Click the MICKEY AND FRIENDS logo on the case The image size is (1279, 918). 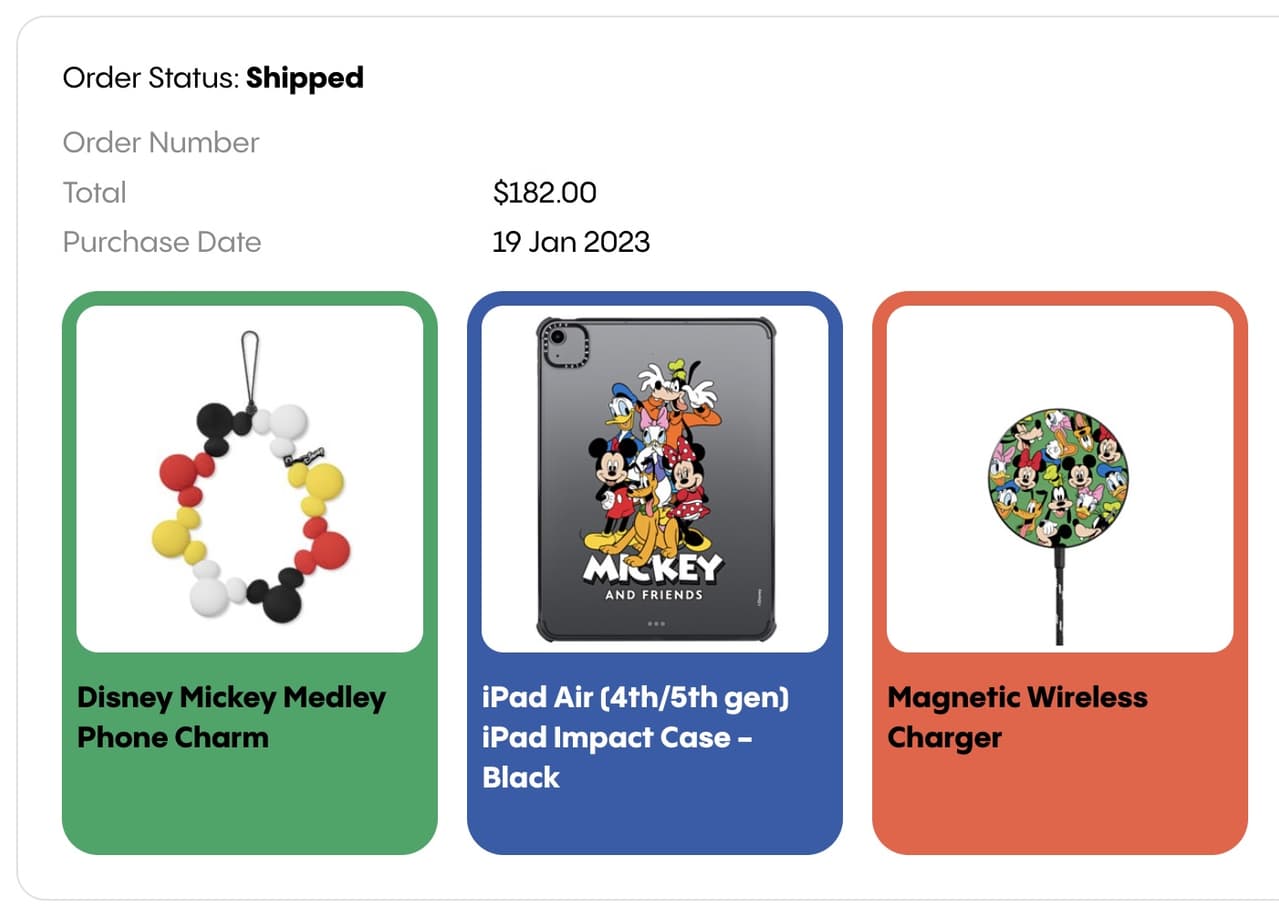[x=654, y=576]
